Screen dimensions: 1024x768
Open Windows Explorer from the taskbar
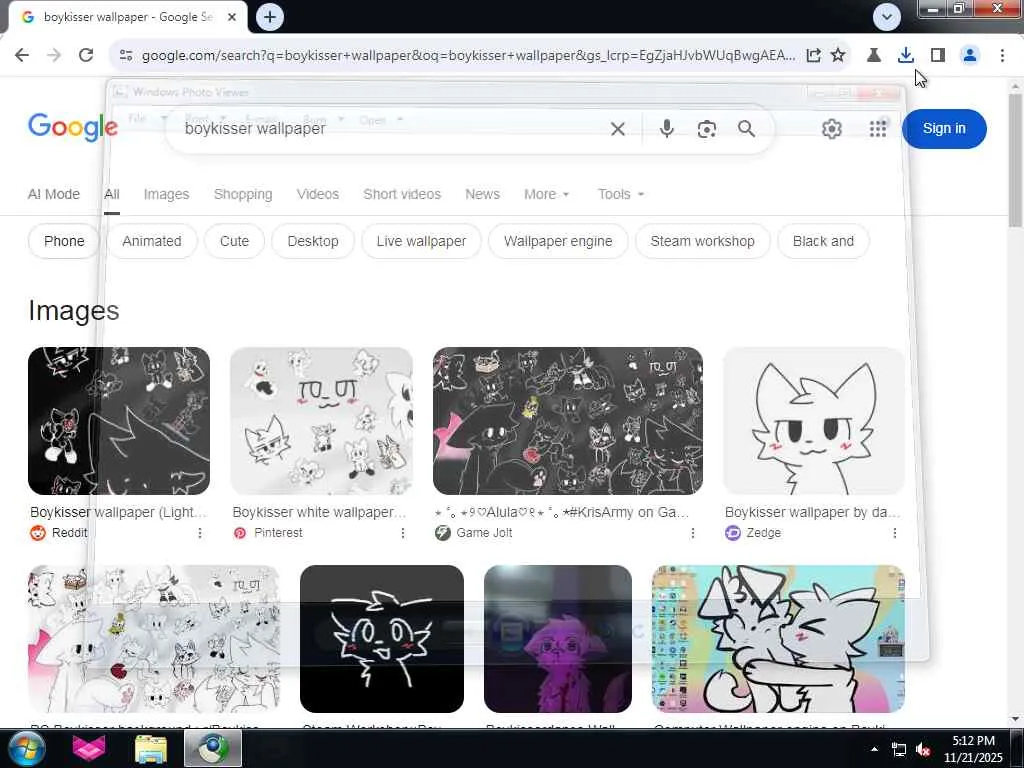151,748
